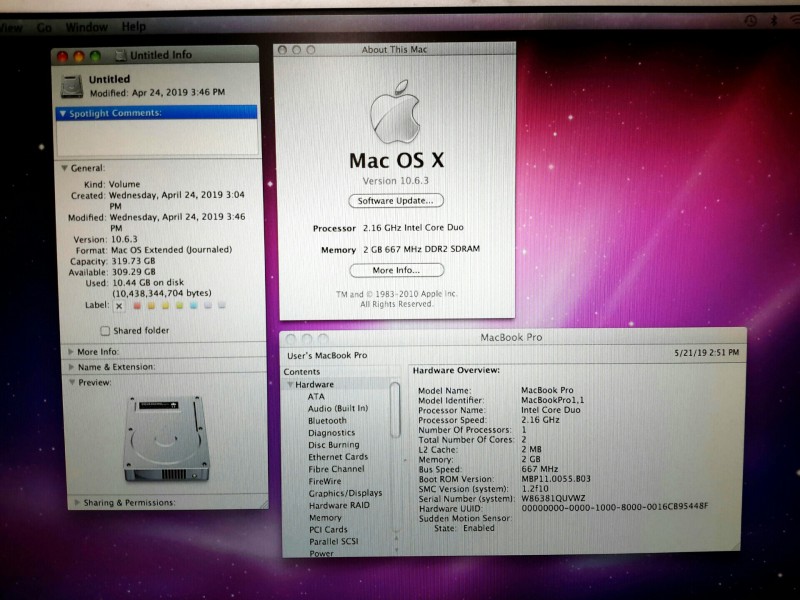Viewport: 800px width, 600px height.
Task: Select Diagnostics in the Hardware list
Action: tap(332, 433)
